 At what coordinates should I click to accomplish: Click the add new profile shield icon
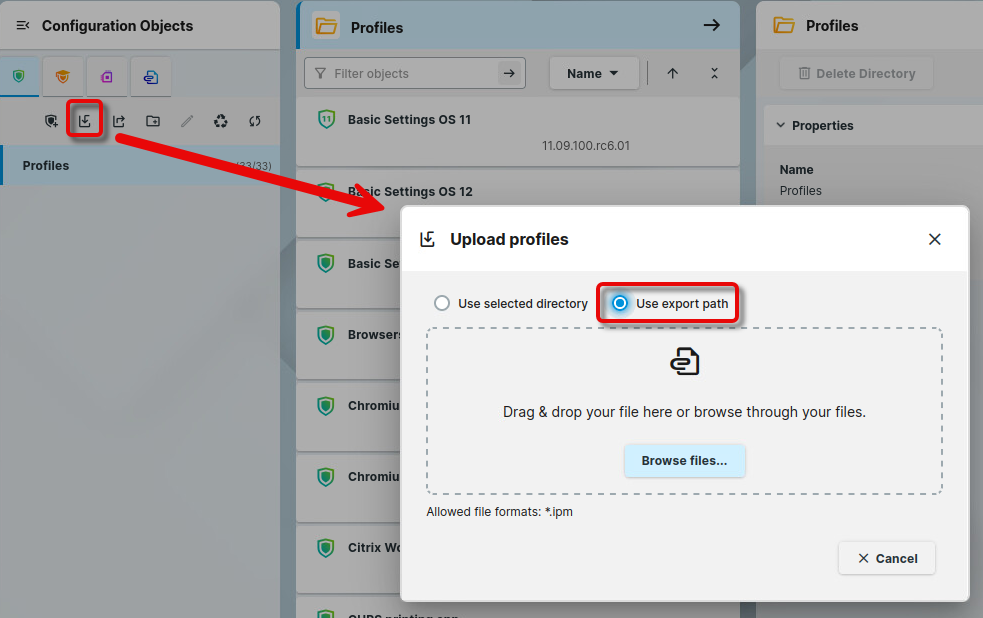pyautogui.click(x=51, y=121)
